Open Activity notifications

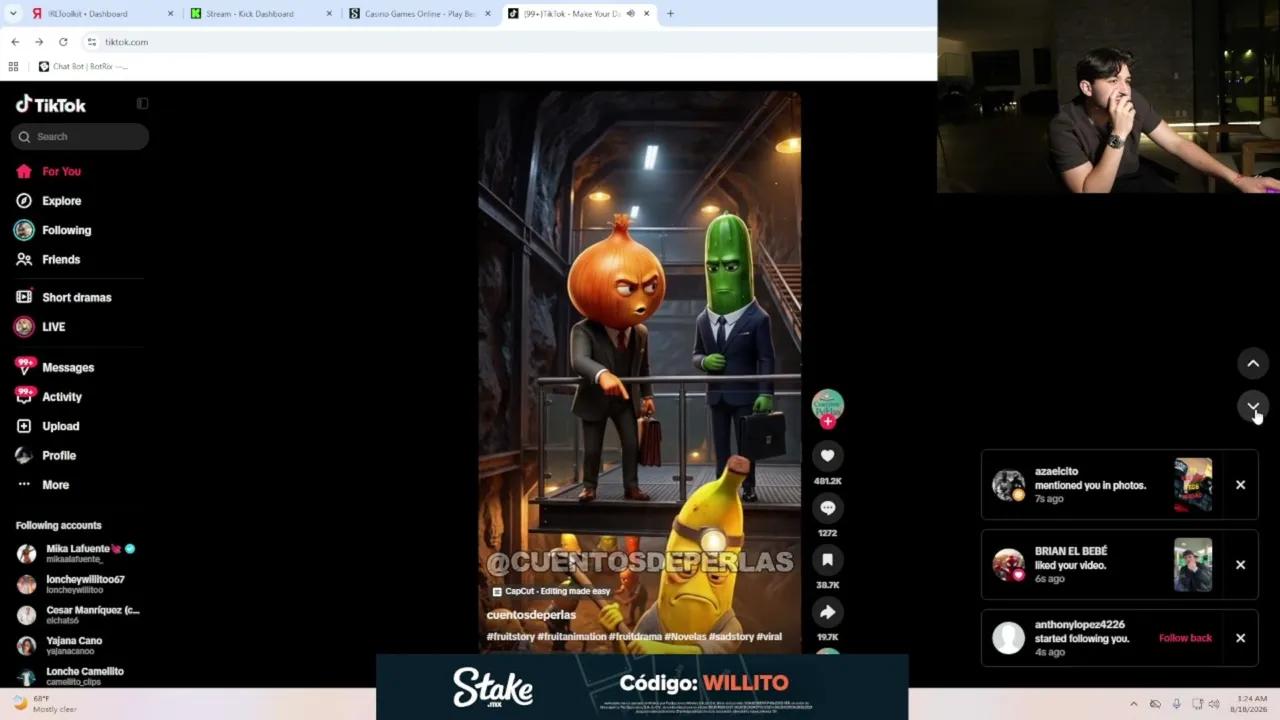49,397
